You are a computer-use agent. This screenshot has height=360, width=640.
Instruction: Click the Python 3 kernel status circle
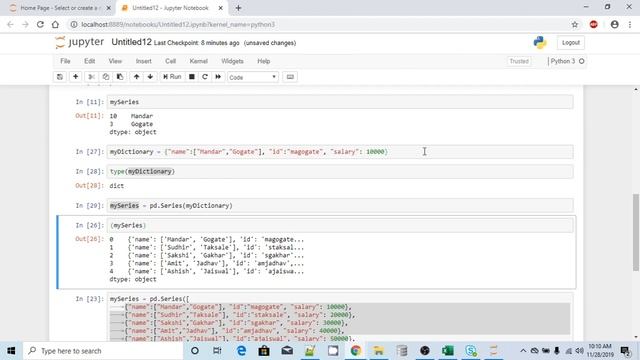pos(582,61)
